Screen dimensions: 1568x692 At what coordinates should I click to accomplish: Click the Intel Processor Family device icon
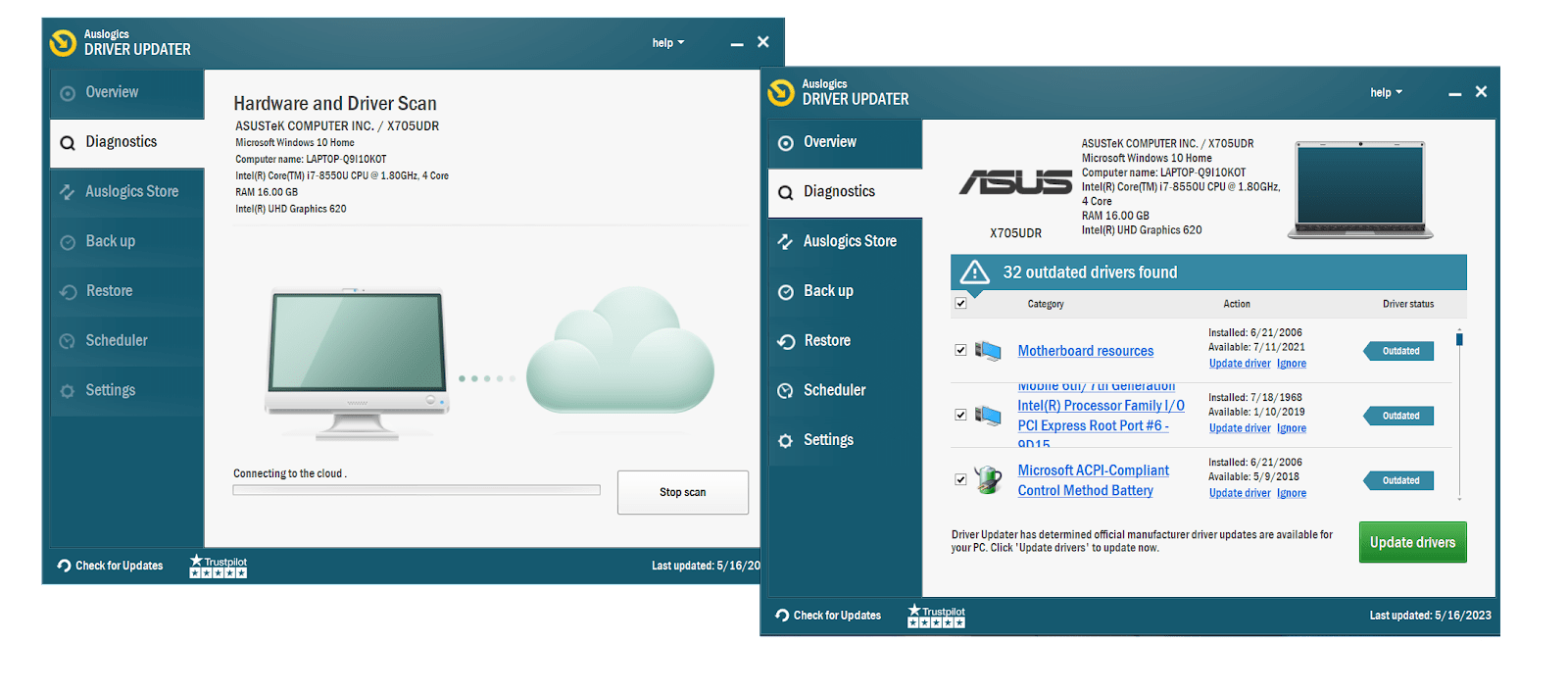click(x=988, y=416)
